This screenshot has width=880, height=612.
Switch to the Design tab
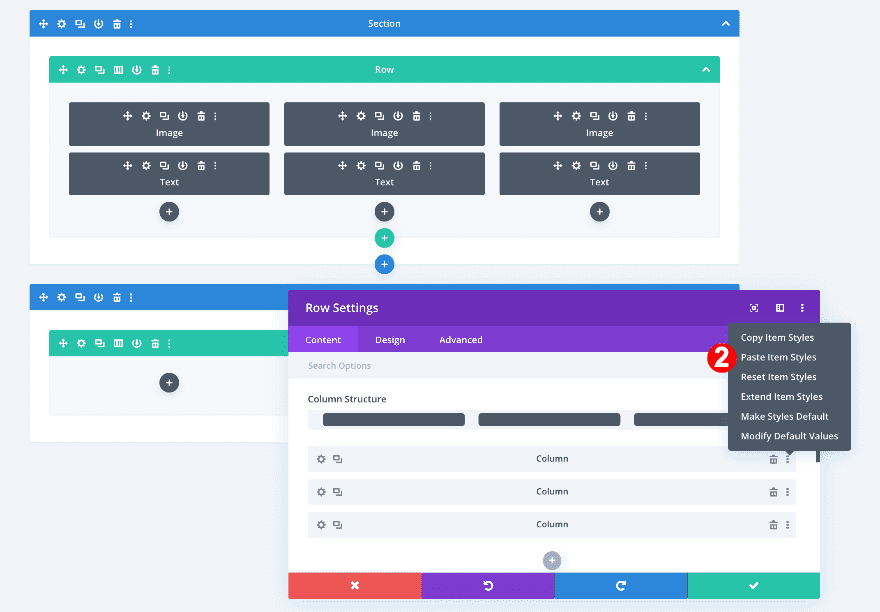pyautogui.click(x=390, y=339)
